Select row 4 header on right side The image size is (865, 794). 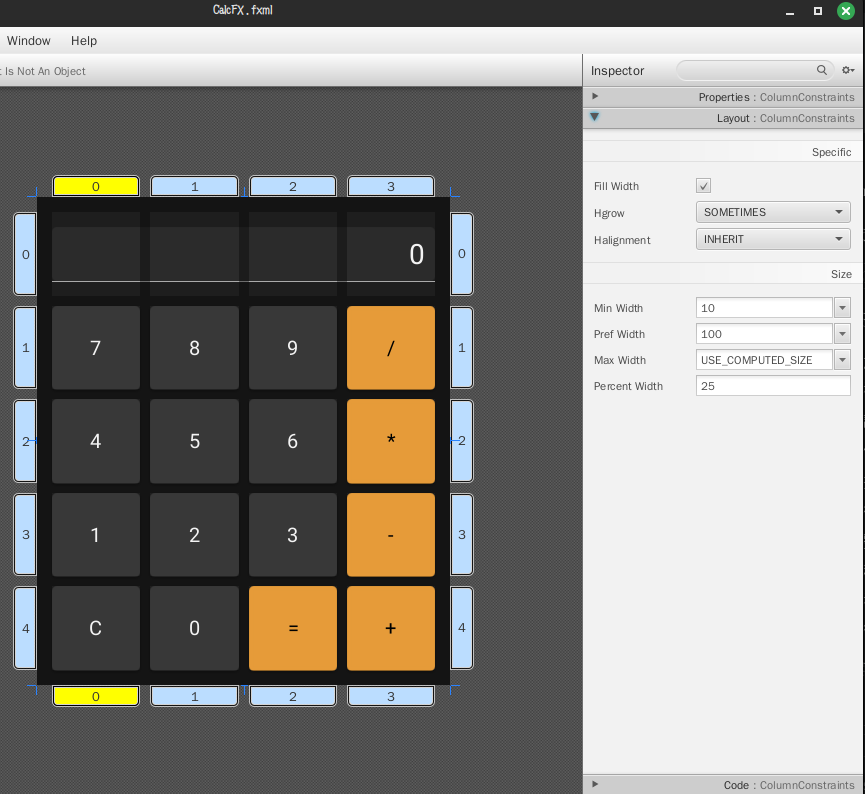point(462,628)
